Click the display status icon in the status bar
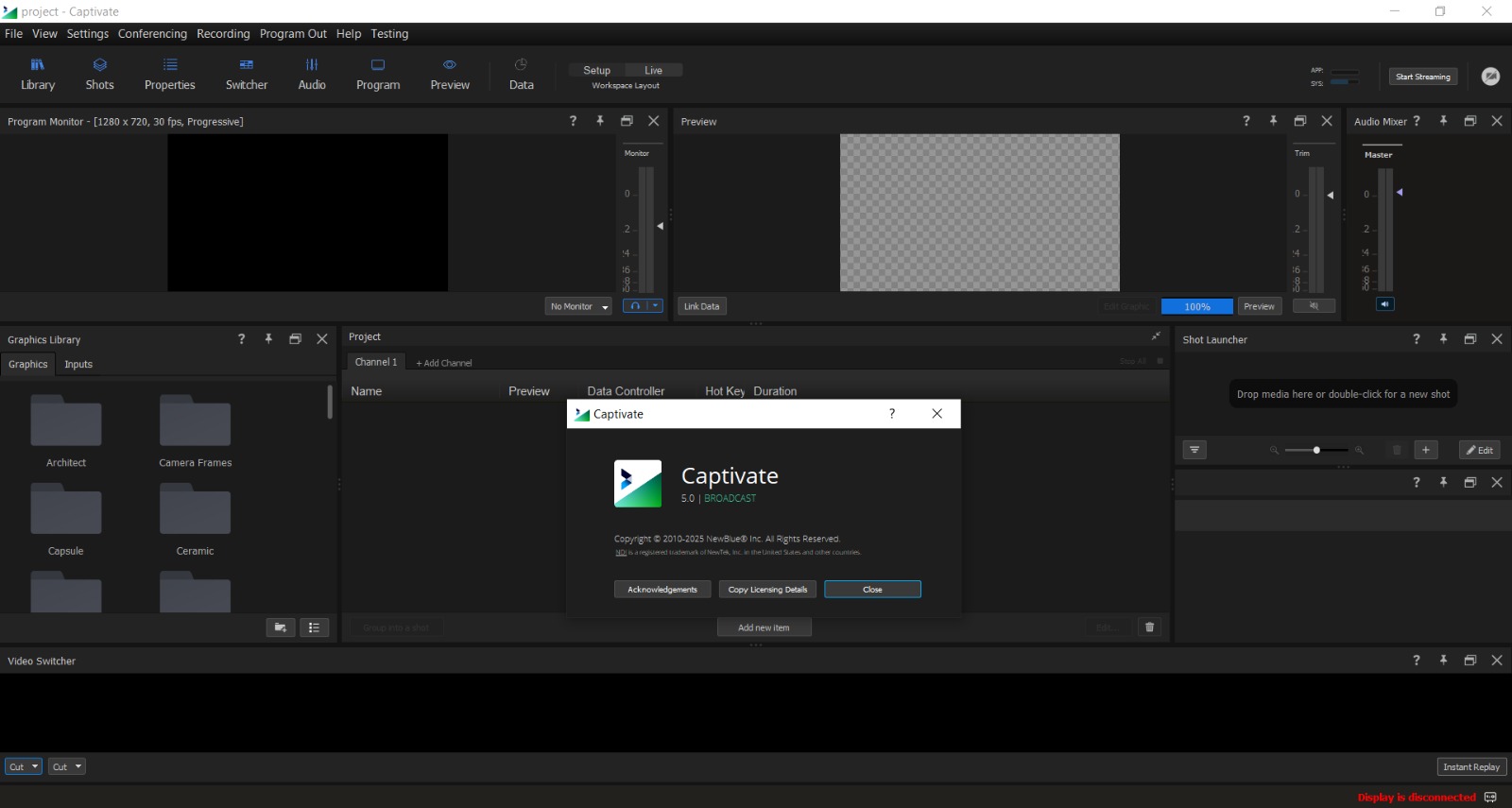 tap(1490, 798)
